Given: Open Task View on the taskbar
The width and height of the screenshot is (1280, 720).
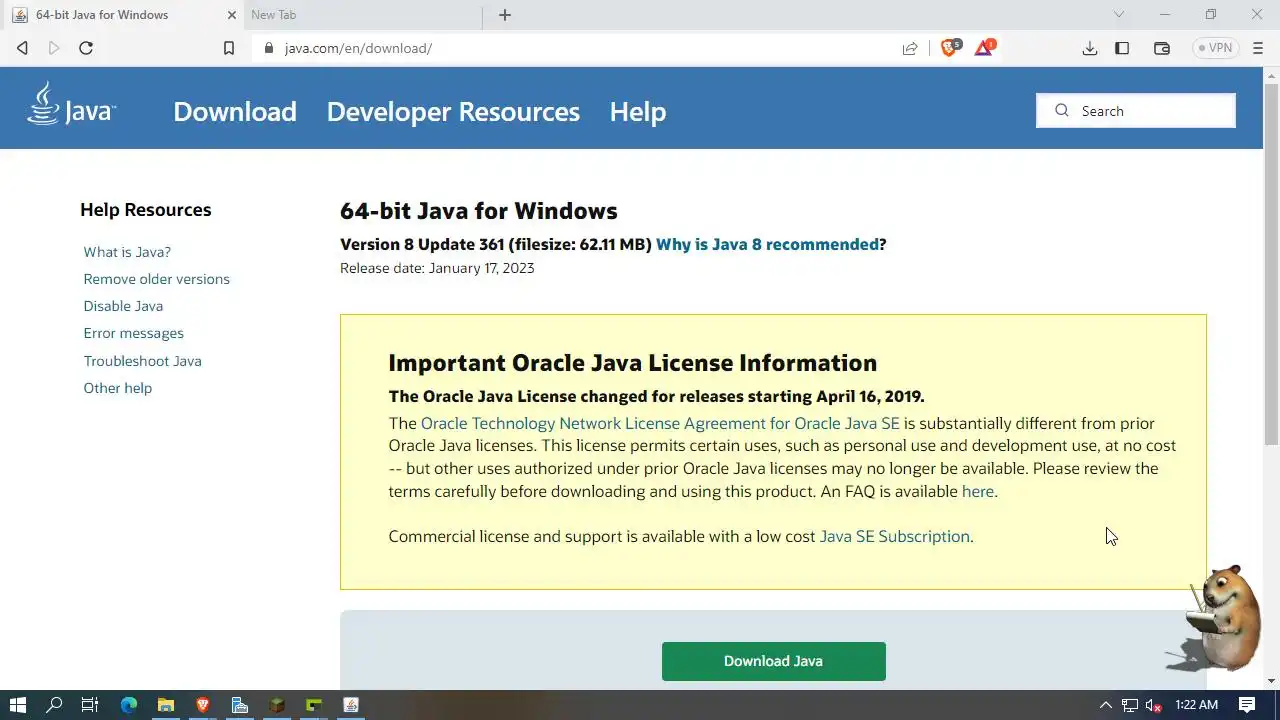Looking at the screenshot, I should point(90,705).
